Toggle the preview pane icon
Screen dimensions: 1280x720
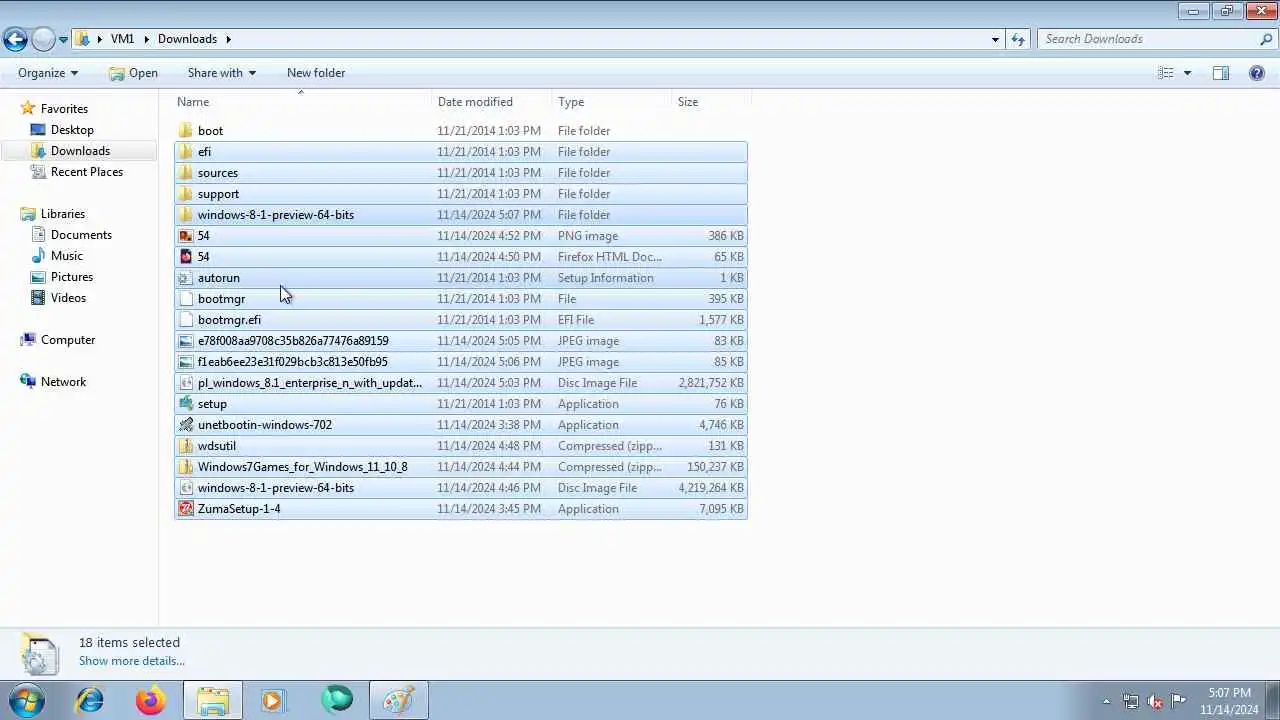(1221, 73)
